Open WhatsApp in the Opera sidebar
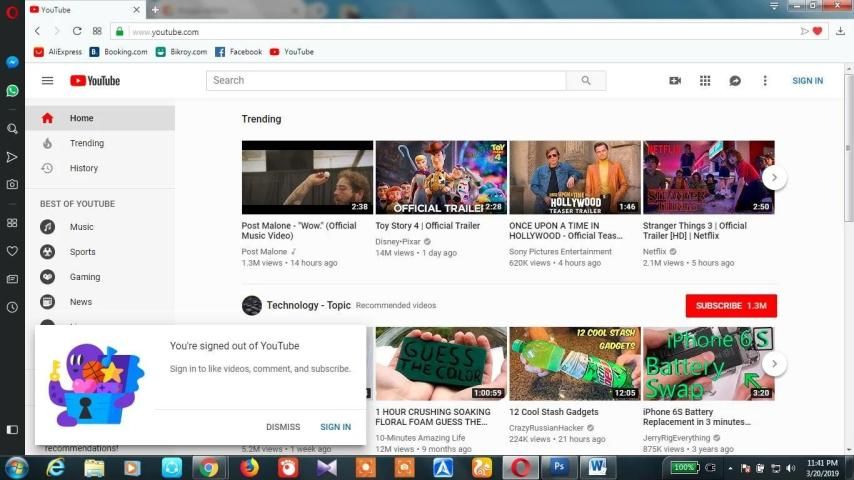 coord(12,90)
